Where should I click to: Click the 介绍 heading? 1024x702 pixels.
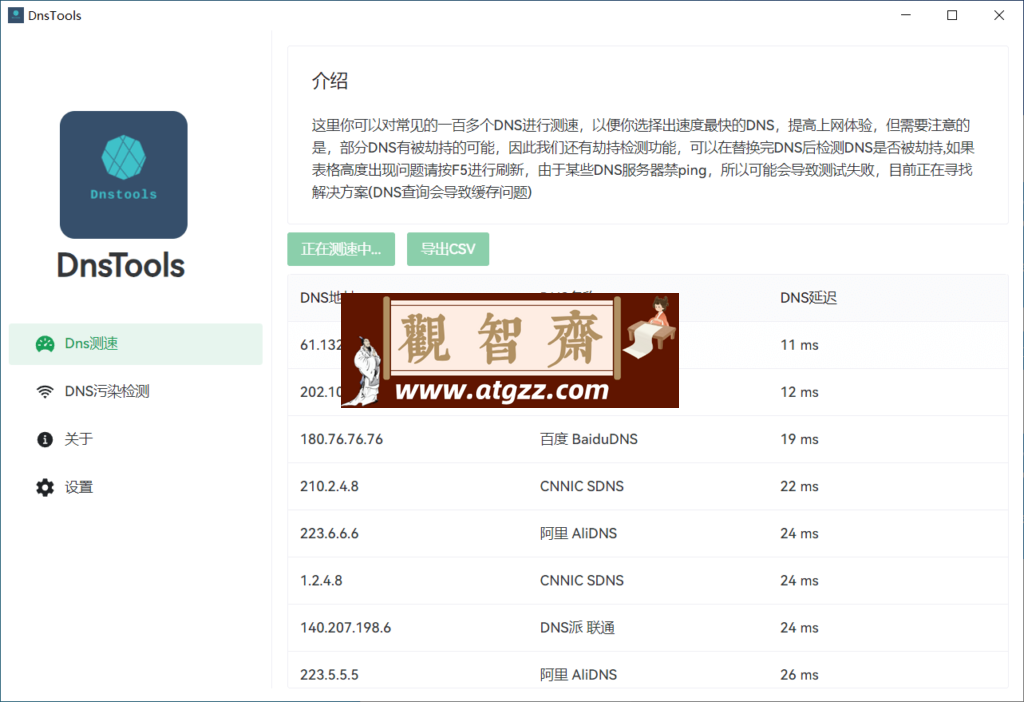(x=330, y=81)
